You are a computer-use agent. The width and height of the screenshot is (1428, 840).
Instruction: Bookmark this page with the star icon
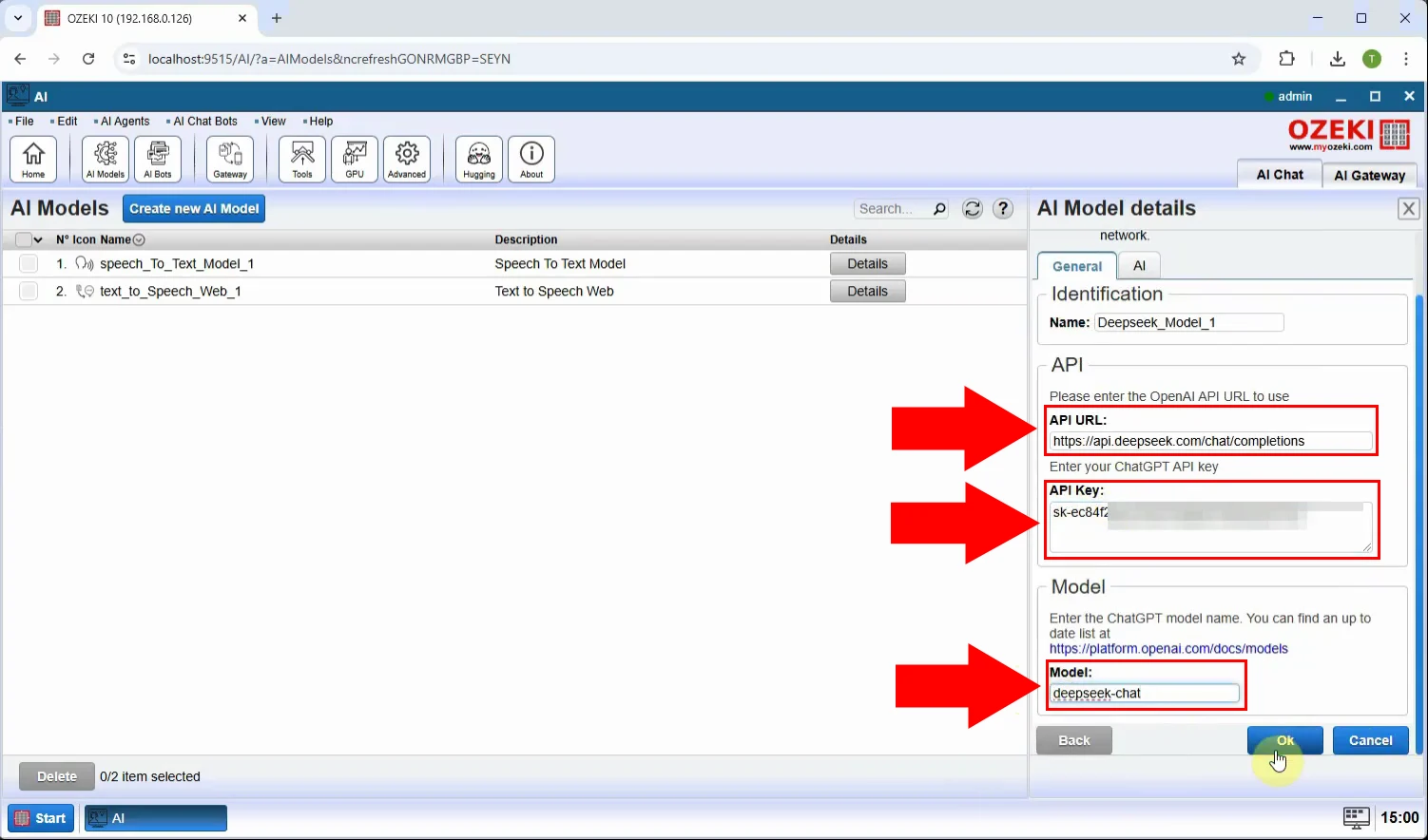[1239, 59]
